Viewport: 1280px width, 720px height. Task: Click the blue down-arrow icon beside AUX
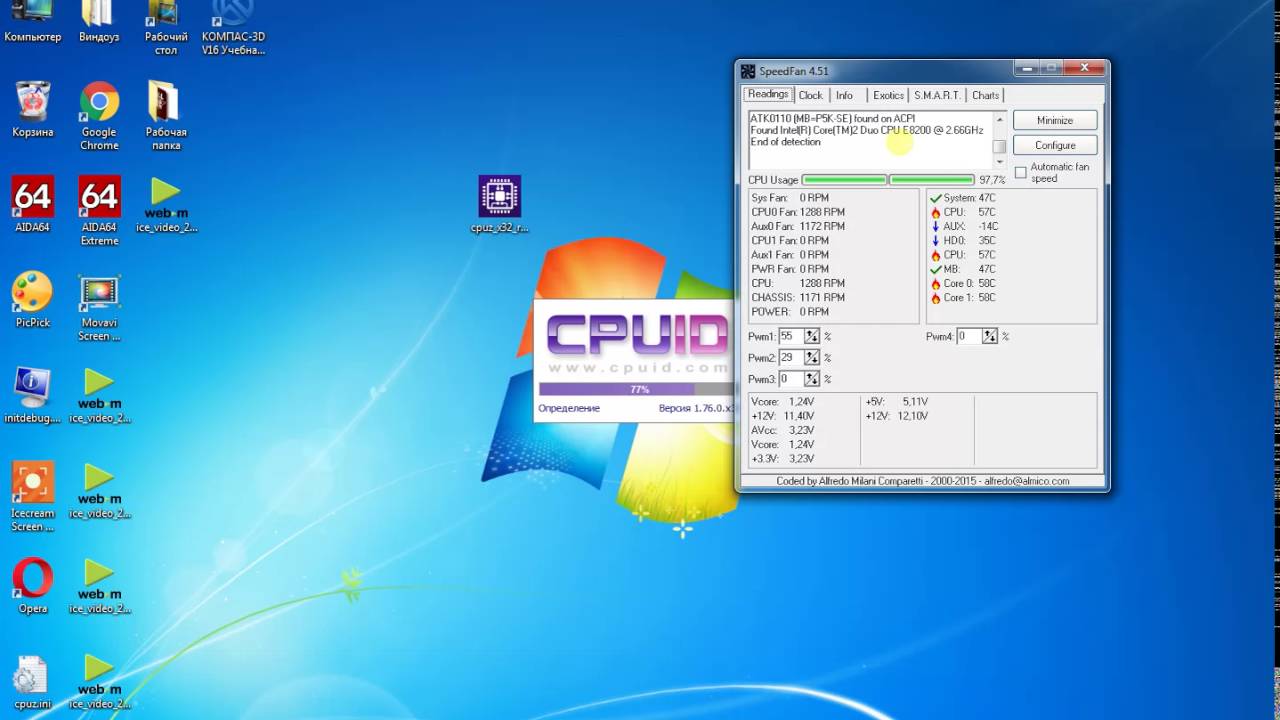pos(936,226)
